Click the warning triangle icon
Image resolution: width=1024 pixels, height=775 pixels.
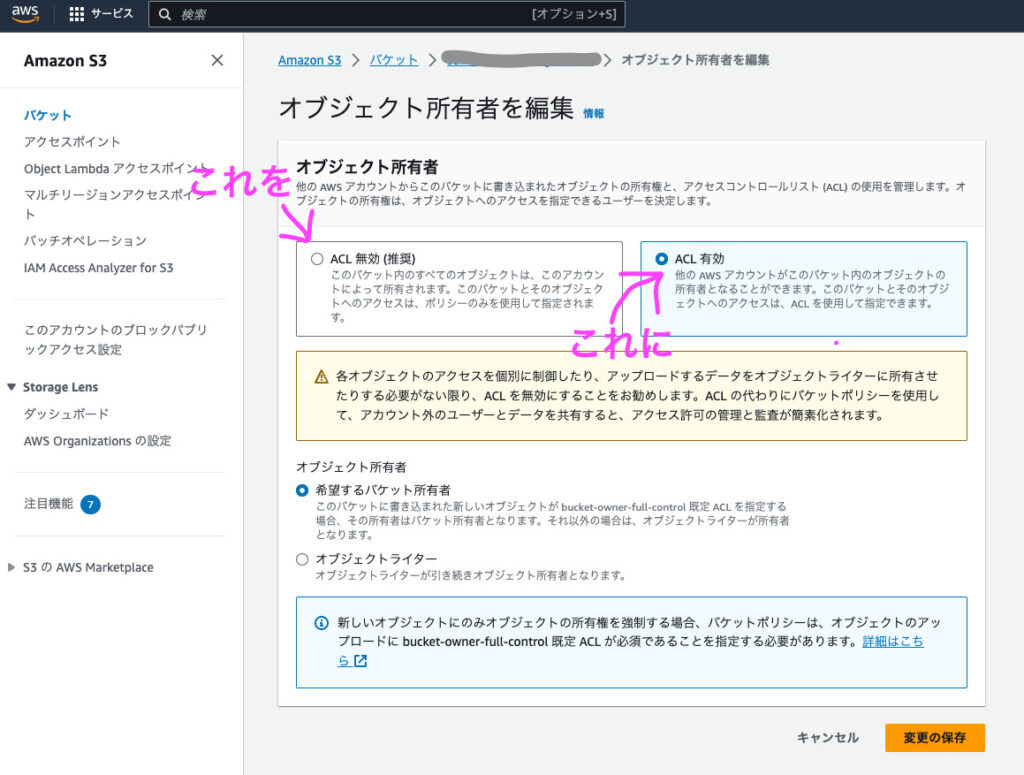click(321, 377)
